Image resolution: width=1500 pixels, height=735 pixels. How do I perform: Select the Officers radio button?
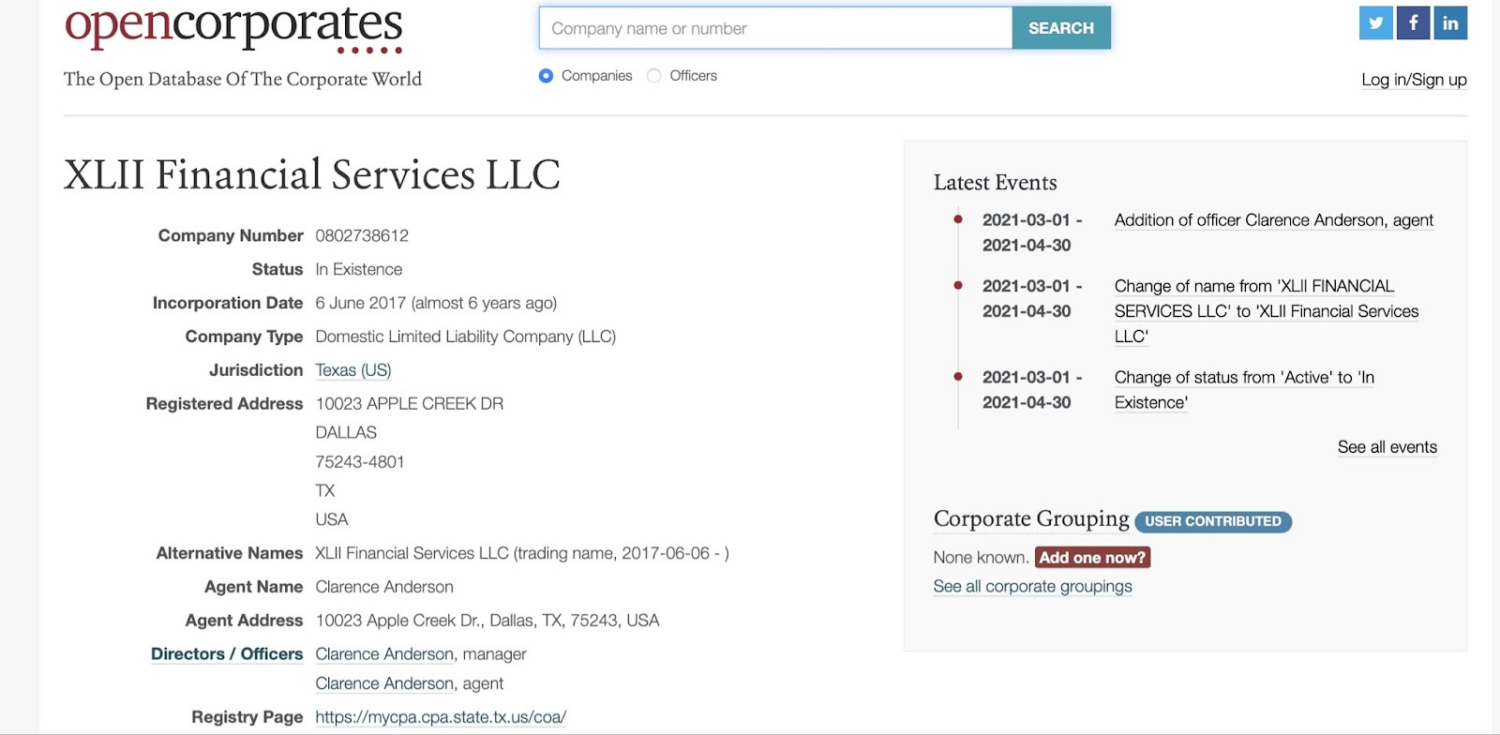654,76
